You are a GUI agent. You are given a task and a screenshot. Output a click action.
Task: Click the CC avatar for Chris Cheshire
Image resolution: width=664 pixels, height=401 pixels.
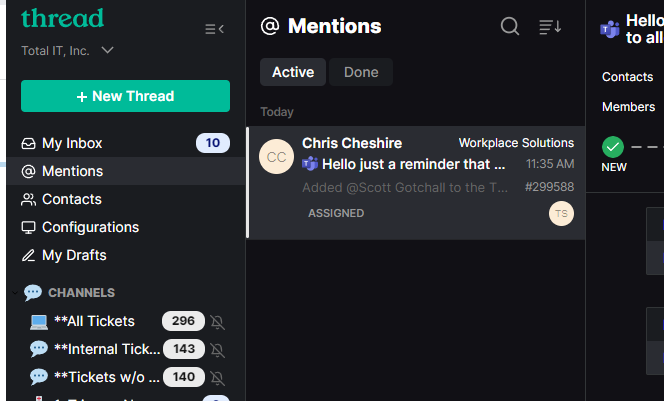(276, 157)
